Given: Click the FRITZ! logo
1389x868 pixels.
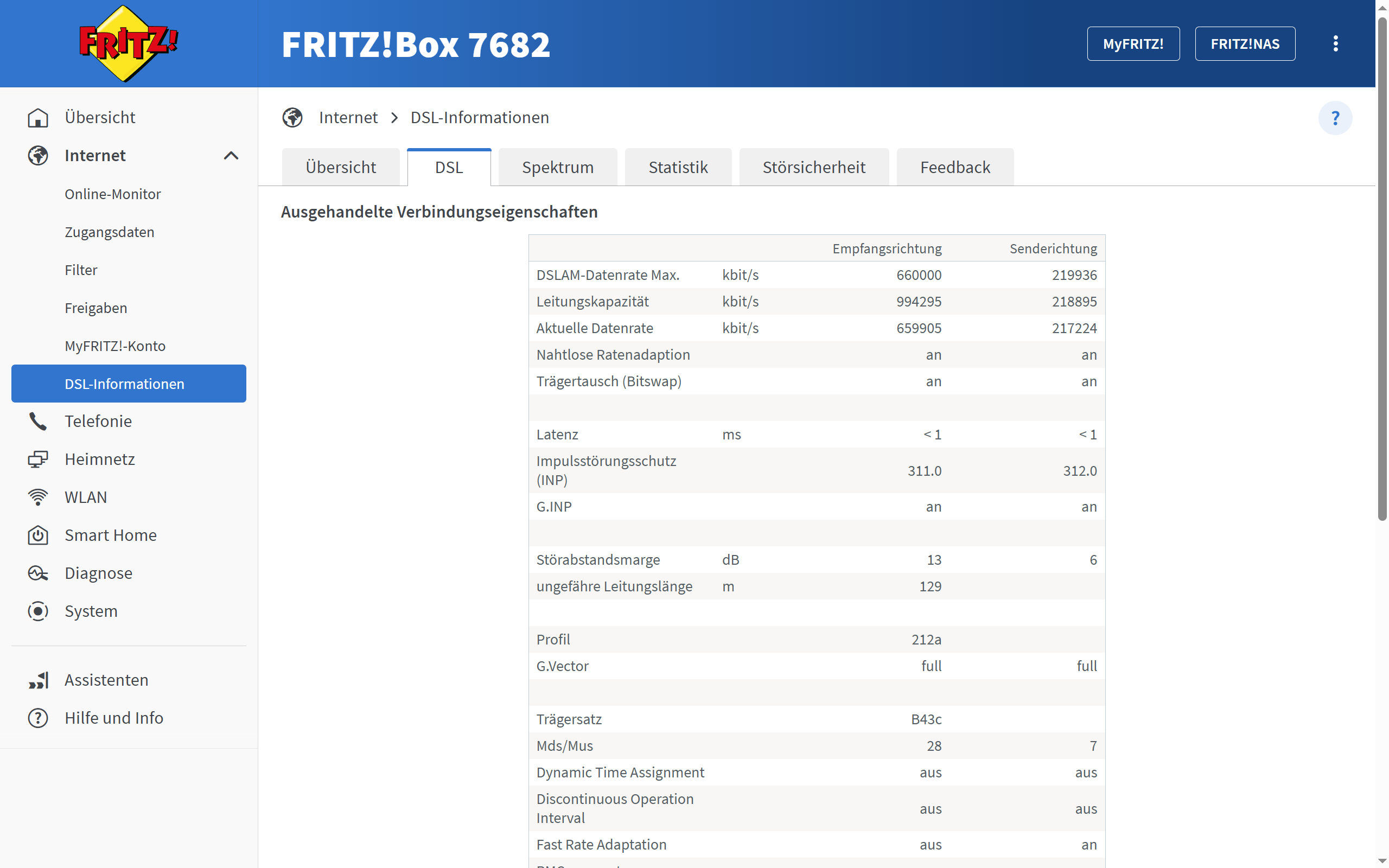Looking at the screenshot, I should click(x=129, y=43).
